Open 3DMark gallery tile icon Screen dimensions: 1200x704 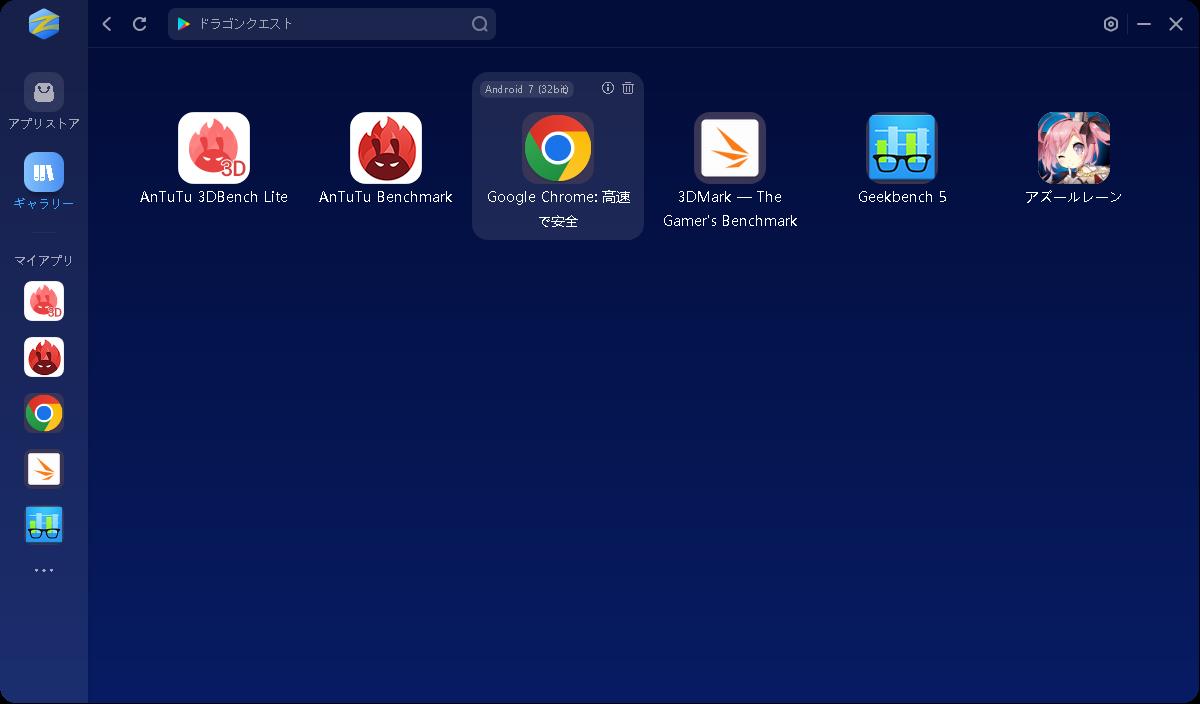tap(730, 148)
